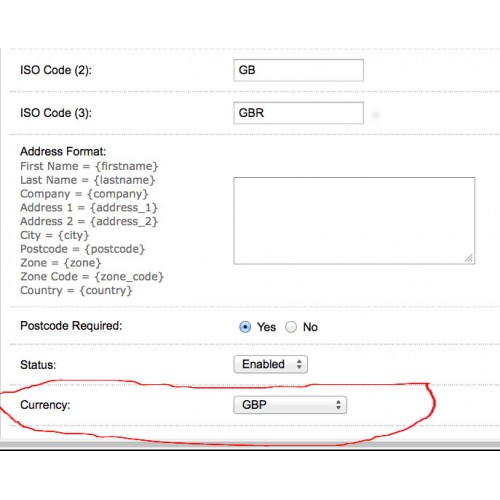Screen dimensions: 500x500
Task: Open the Status dropdown showing Enabled
Action: [x=270, y=364]
